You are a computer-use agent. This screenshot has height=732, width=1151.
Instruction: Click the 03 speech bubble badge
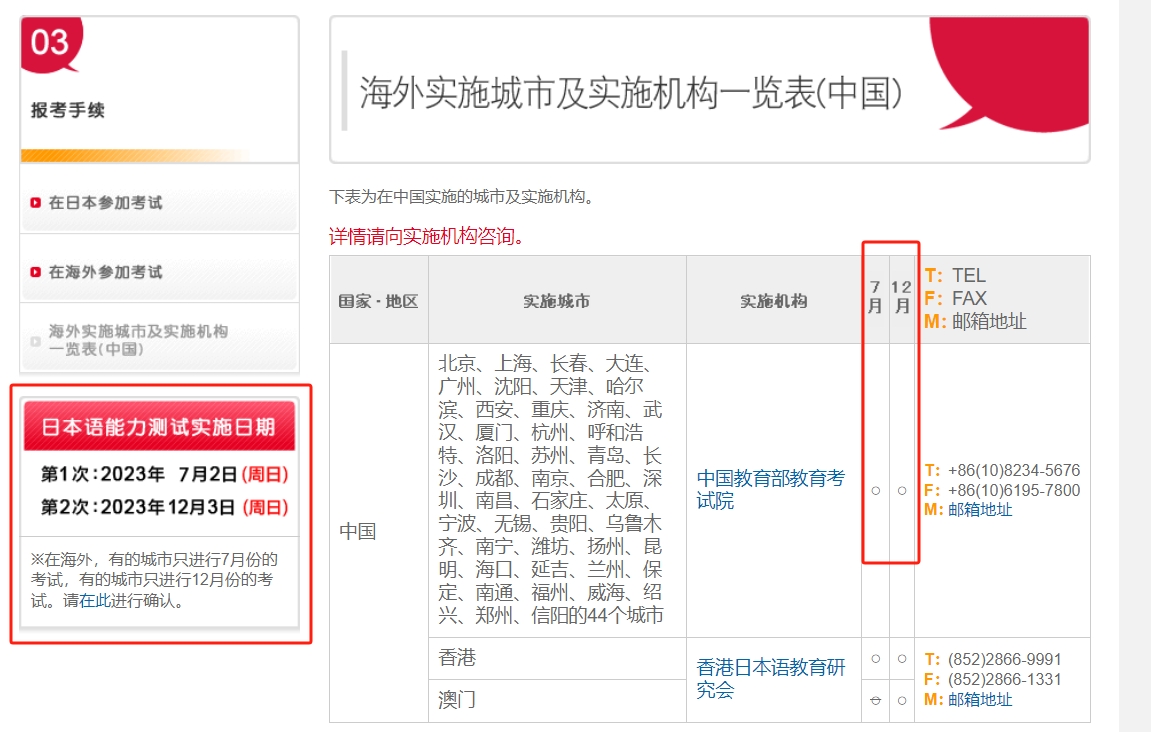(51, 44)
